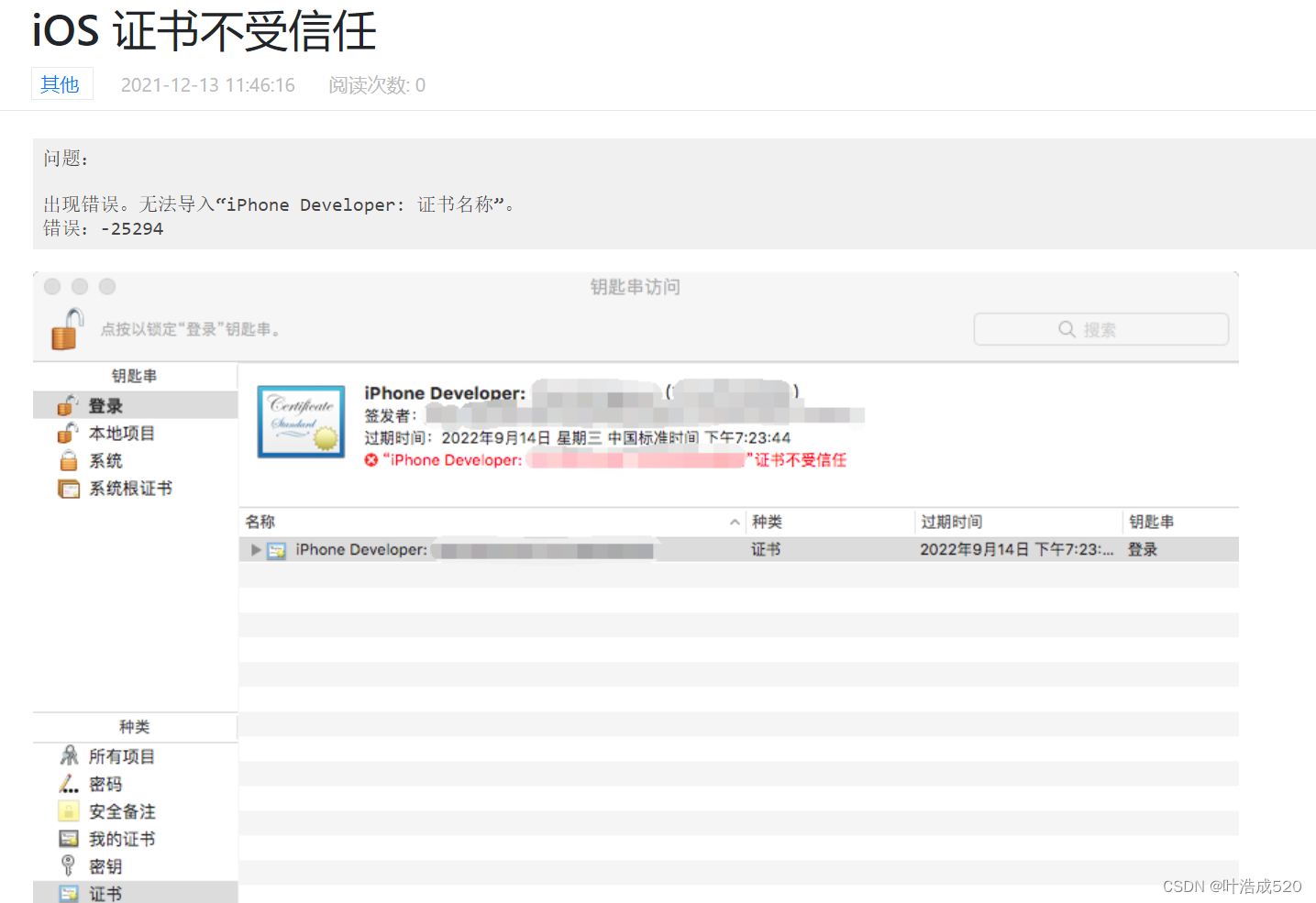Click the padlock icon to lock login keychain
The width and height of the screenshot is (1316, 903).
(x=67, y=329)
